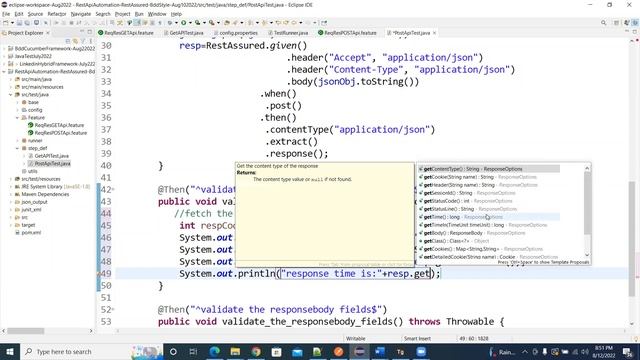The image size is (640, 360).
Task: Click Collapse All in Project Explorer
Action: coord(68,41)
